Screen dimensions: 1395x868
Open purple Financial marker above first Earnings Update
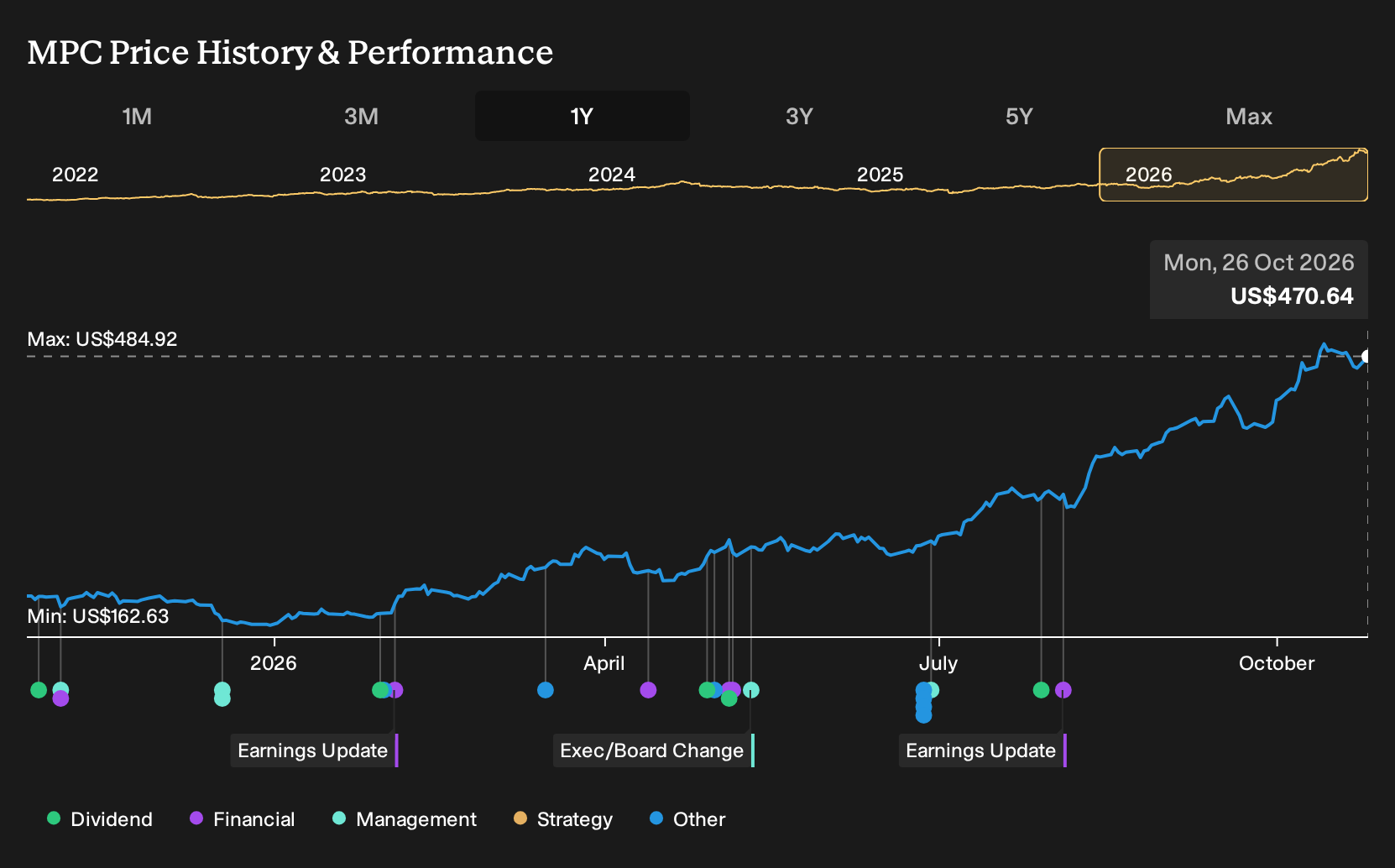396,690
